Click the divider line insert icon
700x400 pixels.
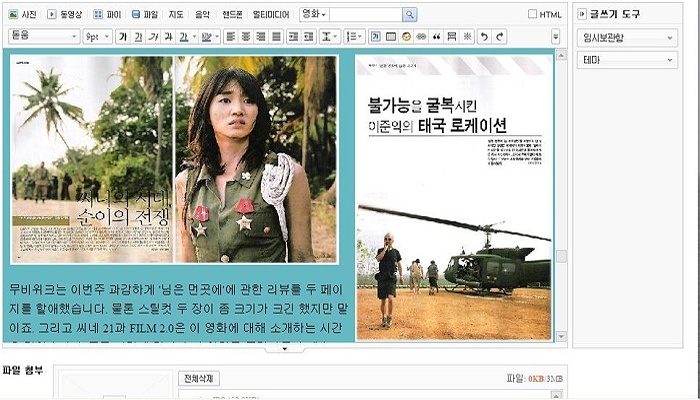(x=452, y=37)
